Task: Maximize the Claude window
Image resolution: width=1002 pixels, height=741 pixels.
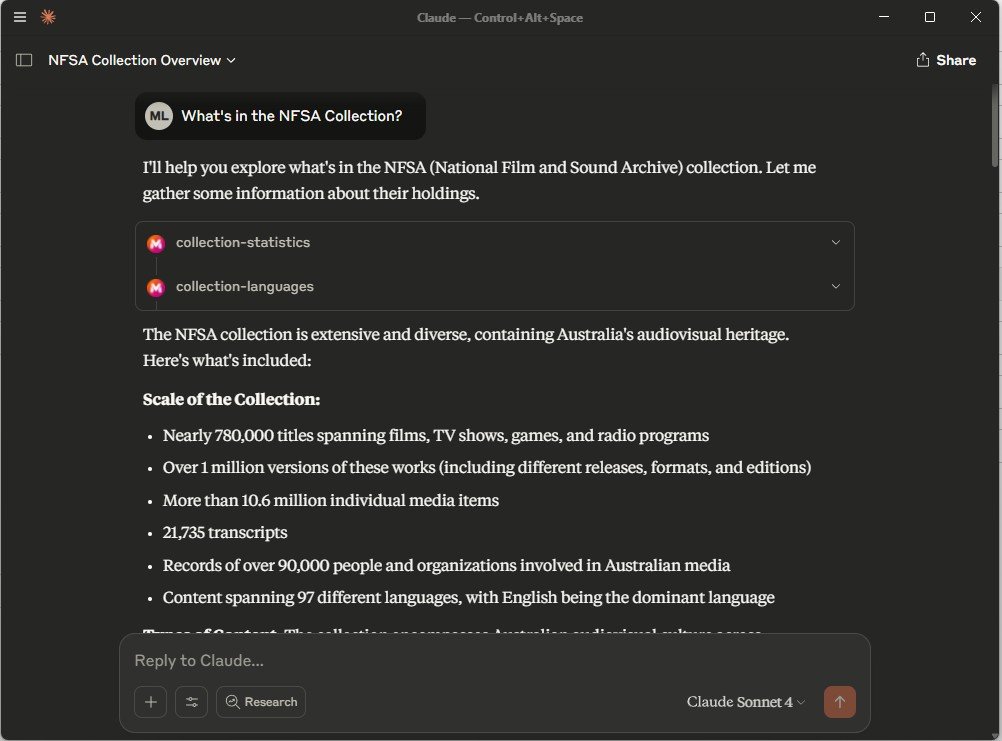Action: pos(930,17)
